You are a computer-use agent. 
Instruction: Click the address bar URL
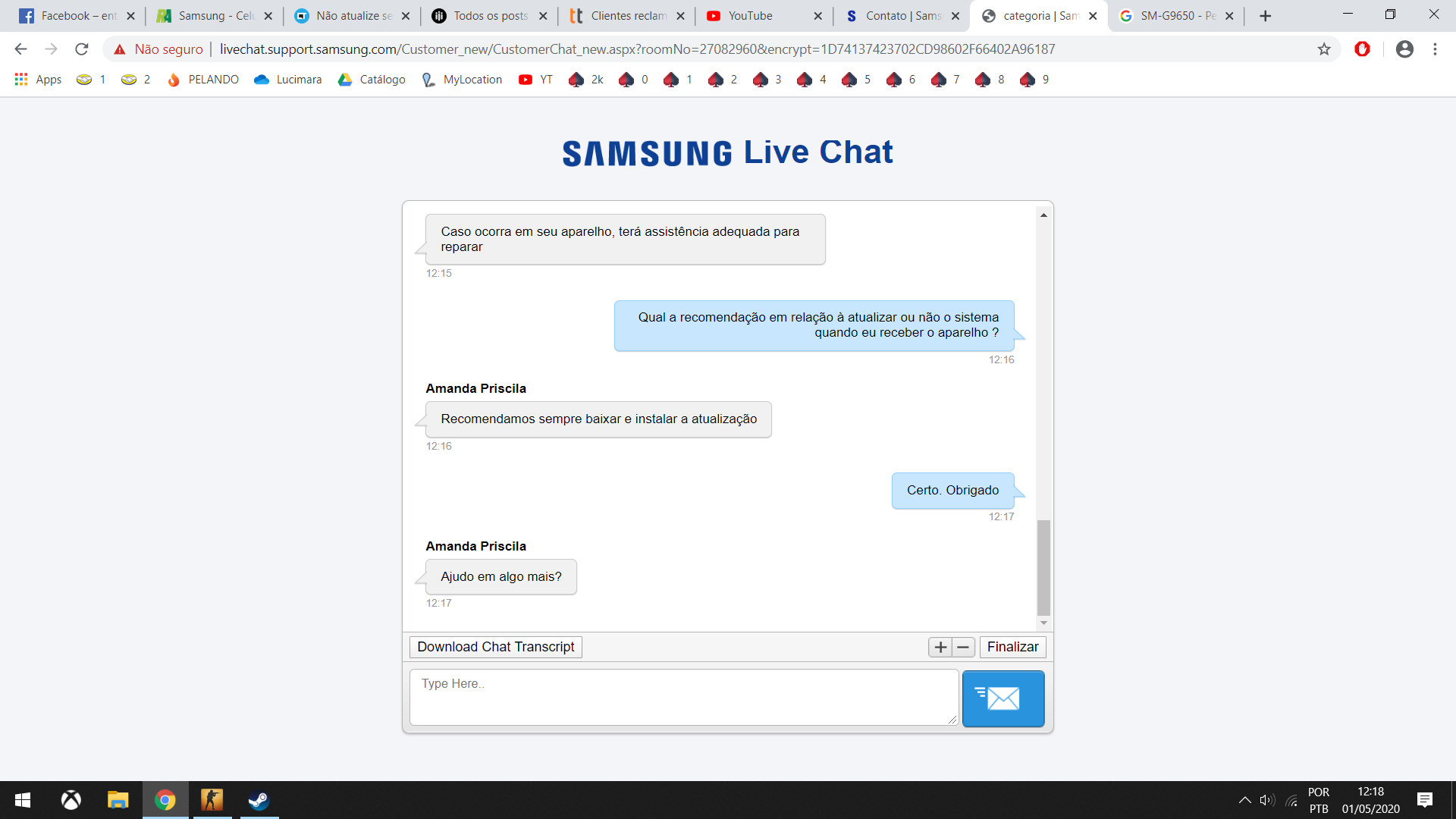pyautogui.click(x=637, y=49)
